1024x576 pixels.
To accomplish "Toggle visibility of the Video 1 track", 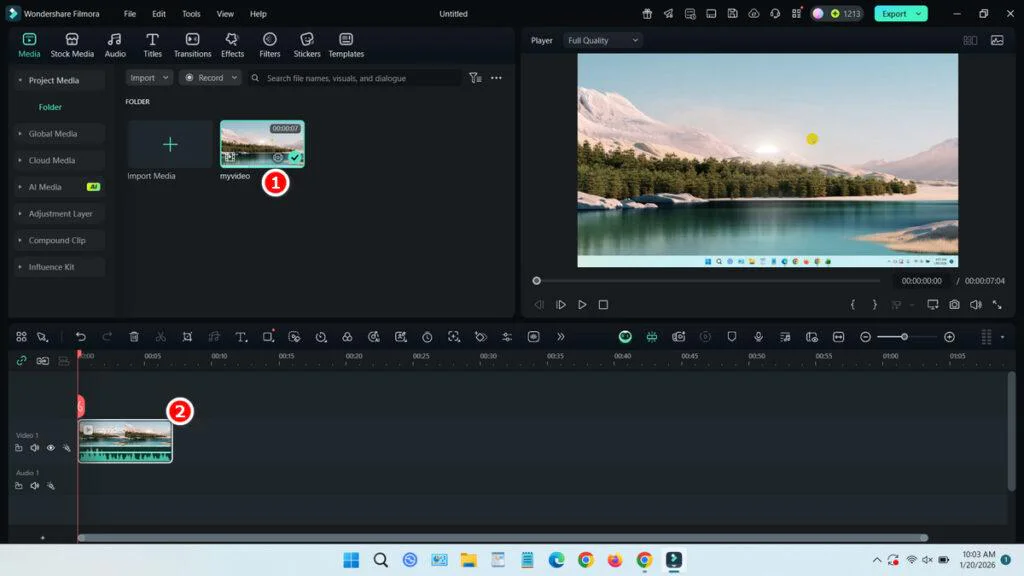I will [50, 448].
